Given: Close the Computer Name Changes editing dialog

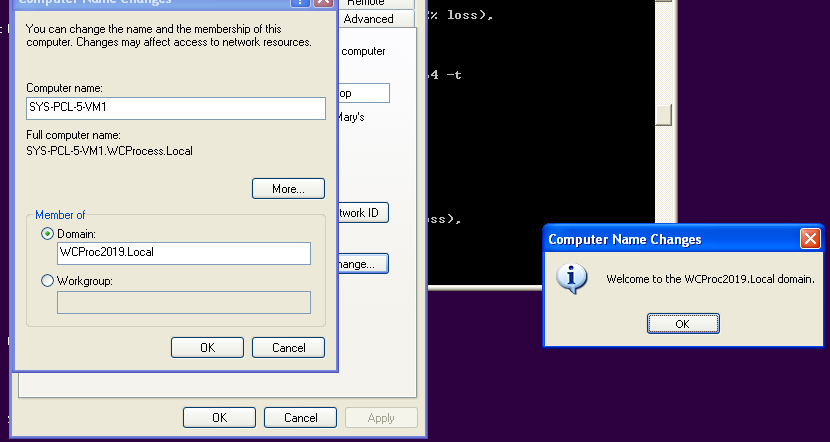Looking at the screenshot, I should tap(323, 3).
